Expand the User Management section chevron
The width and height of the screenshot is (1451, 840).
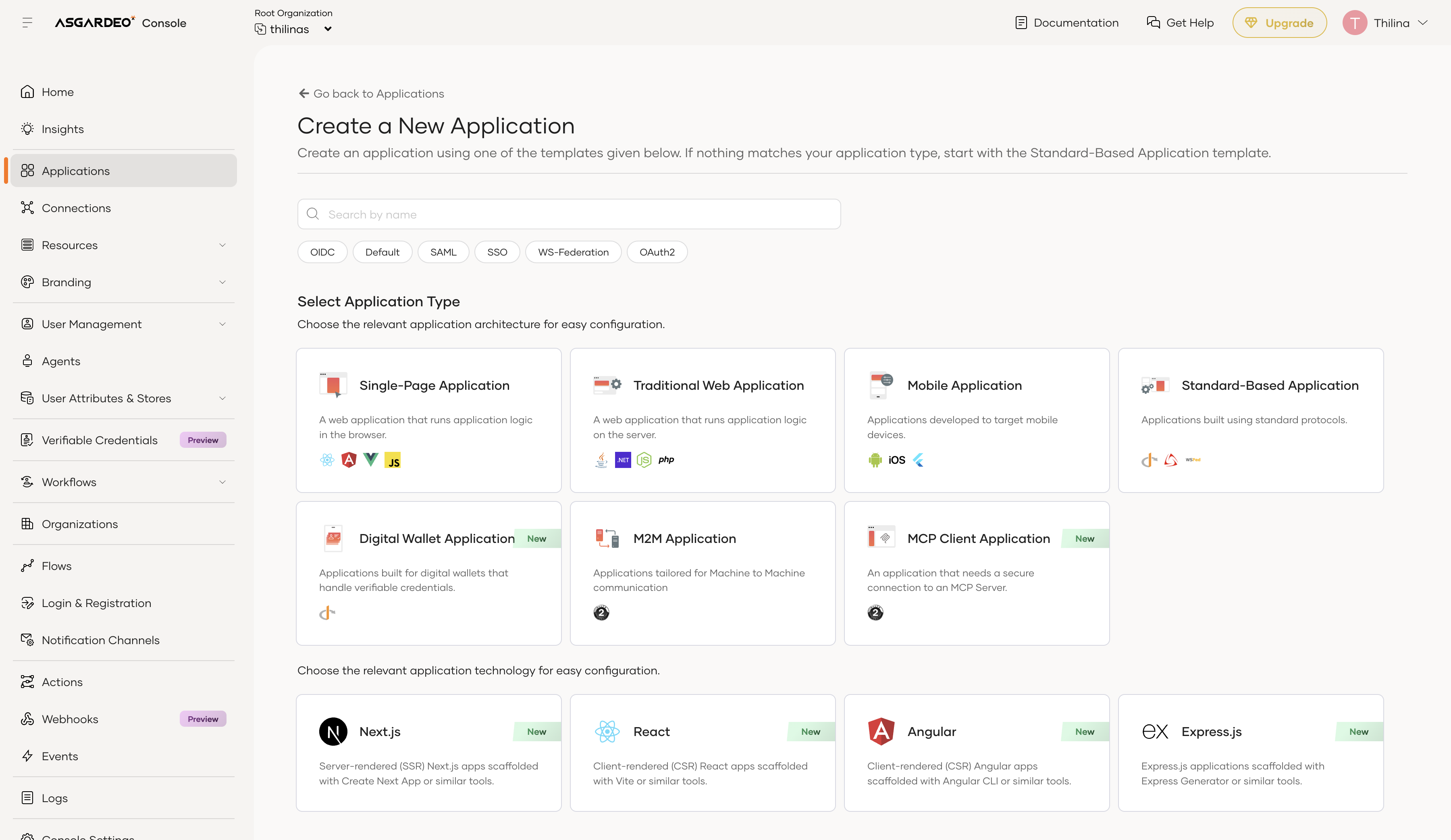[222, 324]
